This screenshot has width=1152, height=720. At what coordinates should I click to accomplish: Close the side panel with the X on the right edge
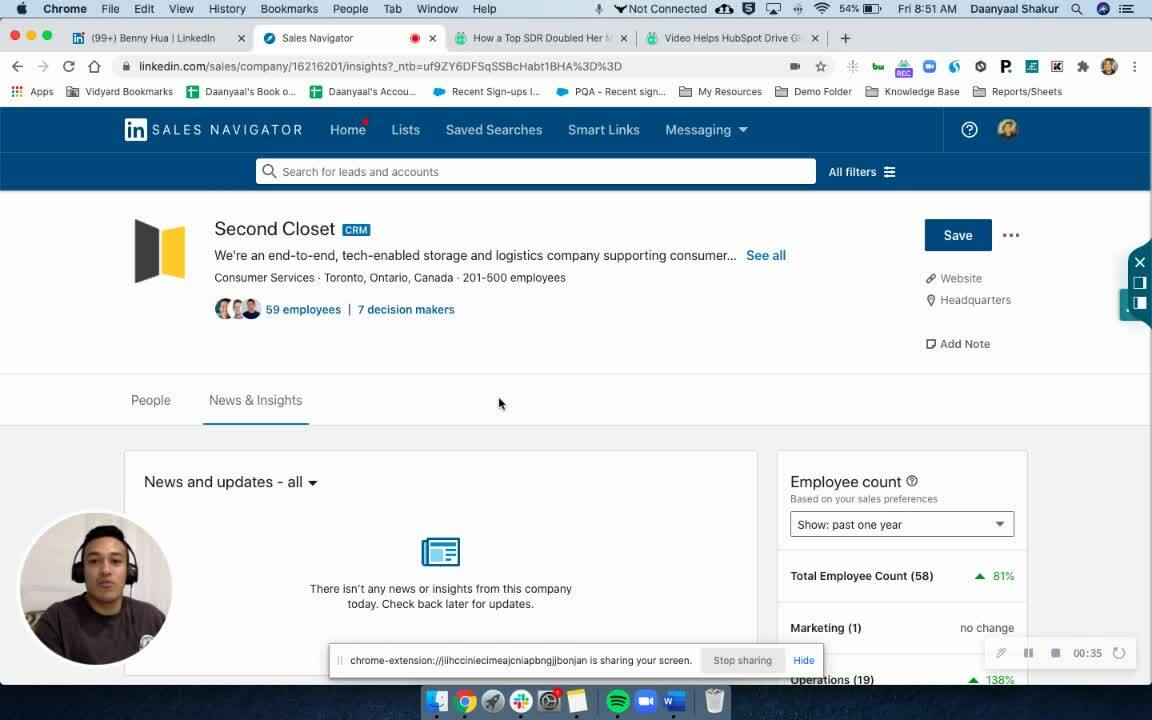pos(1140,262)
